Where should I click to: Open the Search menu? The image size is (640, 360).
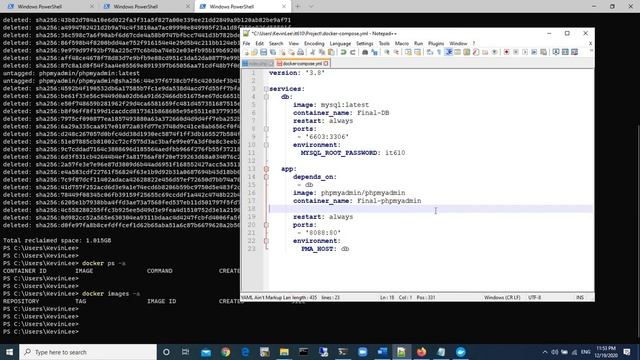click(x=276, y=43)
